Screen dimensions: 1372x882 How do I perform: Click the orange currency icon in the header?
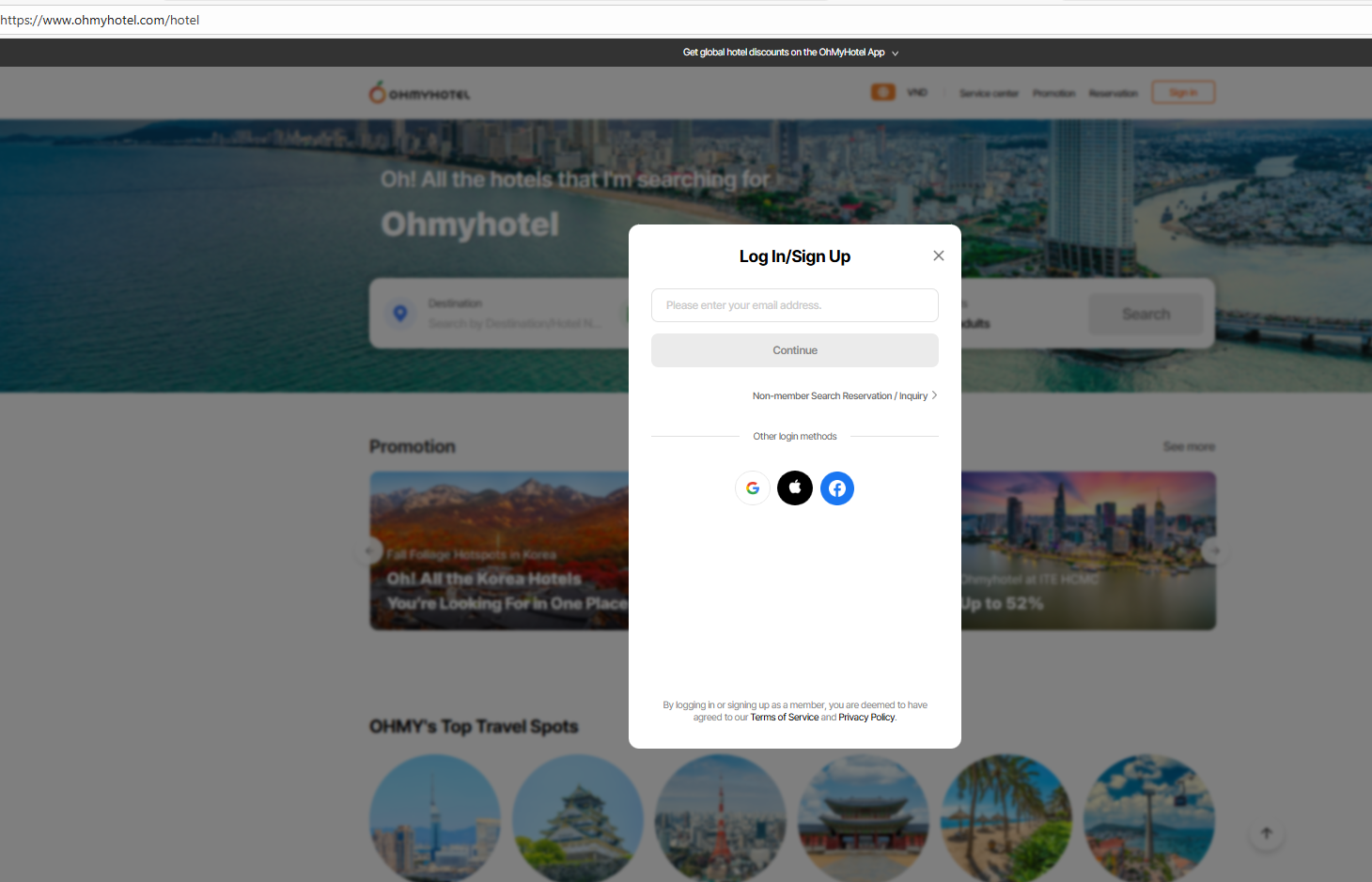click(x=883, y=92)
